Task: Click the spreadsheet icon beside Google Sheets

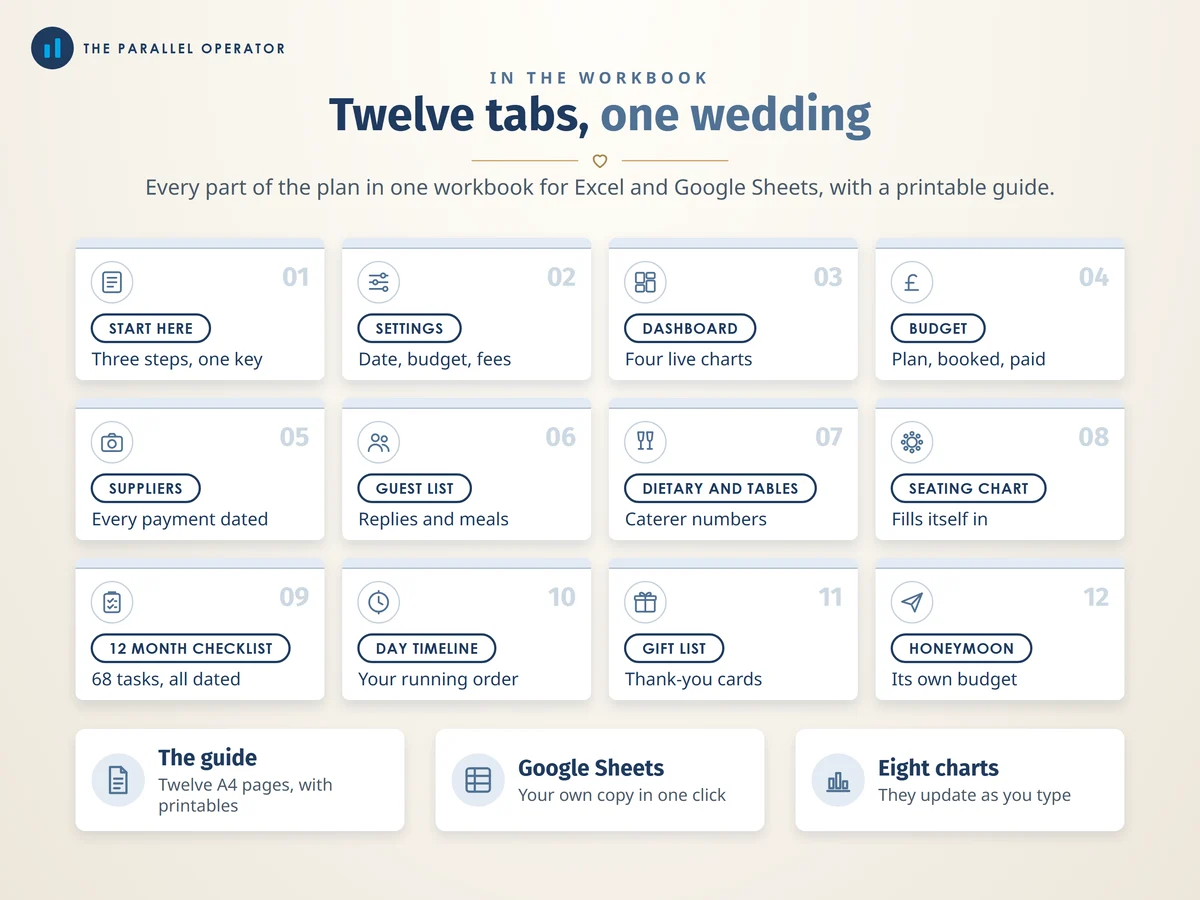Action: click(478, 780)
